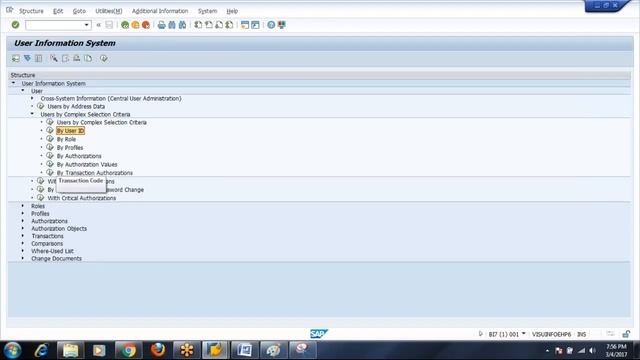Image resolution: width=640 pixels, height=360 pixels.
Task: Run the By Role report icon
Action: tap(50, 139)
